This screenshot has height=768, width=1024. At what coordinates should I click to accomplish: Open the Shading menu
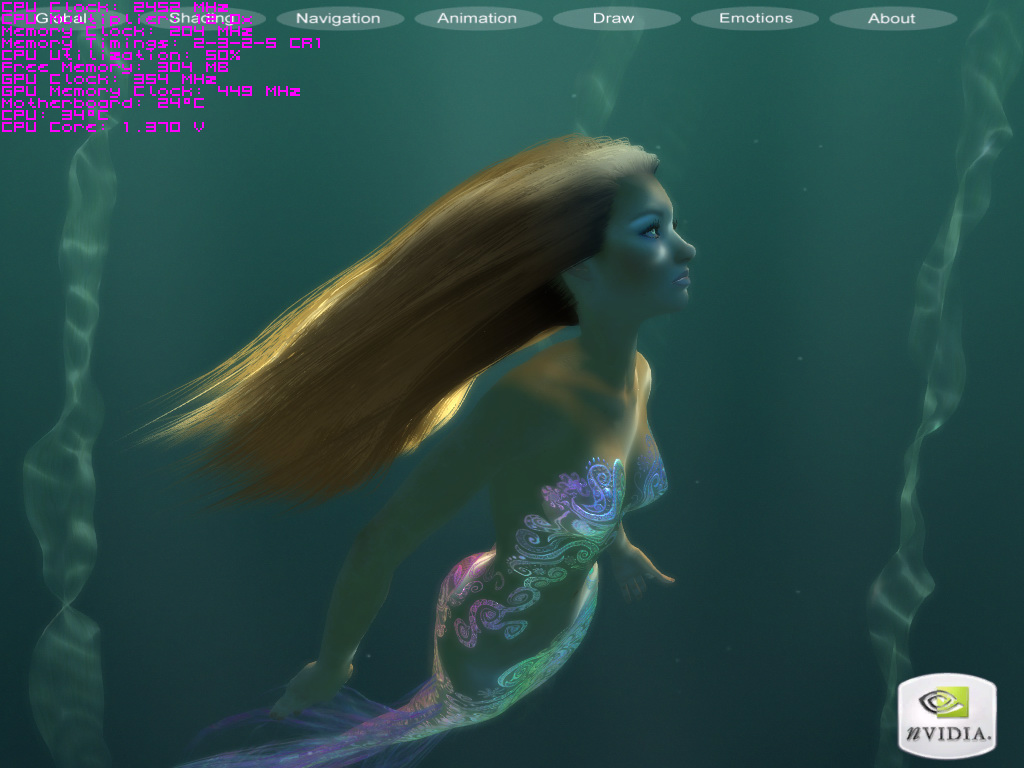(202, 18)
